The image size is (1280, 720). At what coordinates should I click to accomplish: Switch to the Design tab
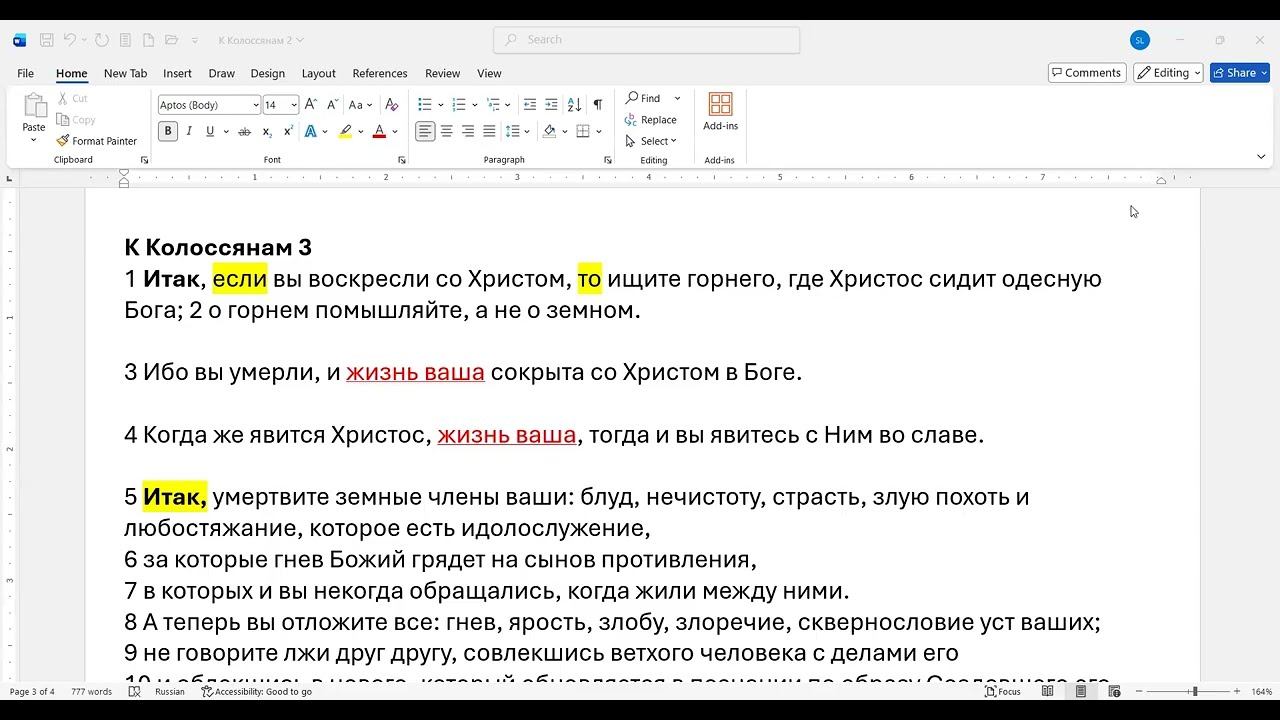tap(268, 73)
